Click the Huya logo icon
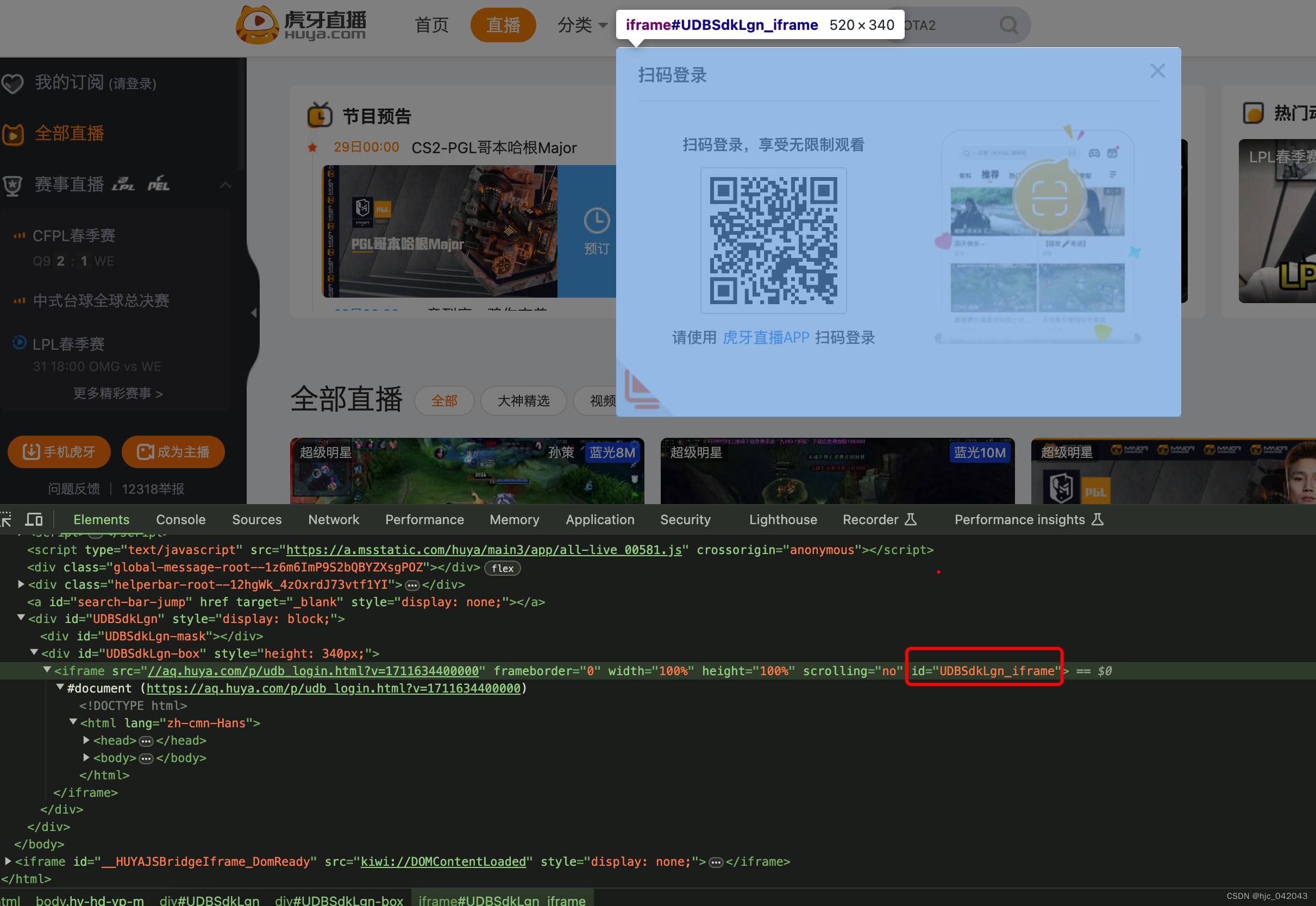The width and height of the screenshot is (1316, 906). coord(257,24)
